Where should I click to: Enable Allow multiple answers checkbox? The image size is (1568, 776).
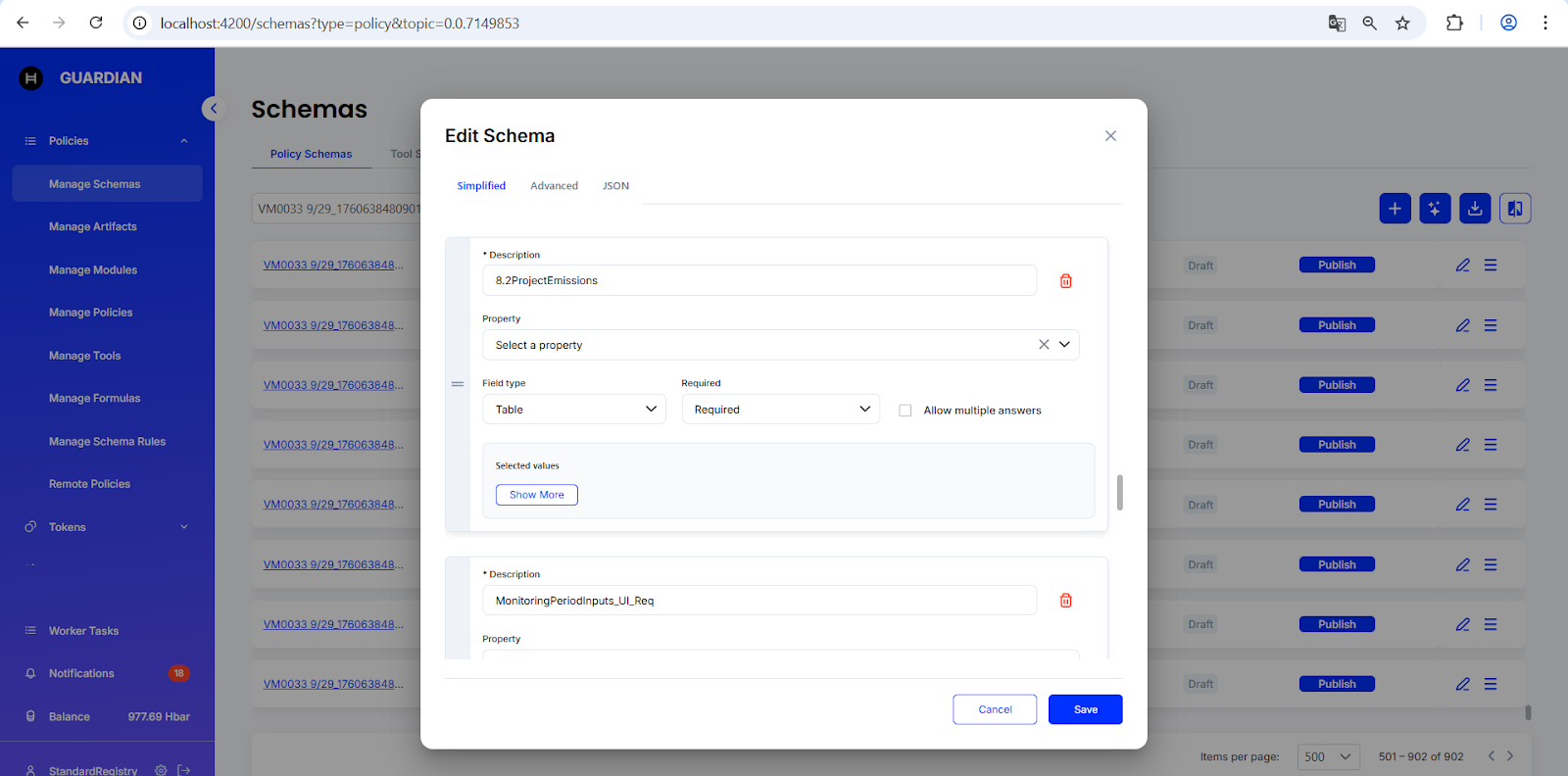pyautogui.click(x=906, y=411)
